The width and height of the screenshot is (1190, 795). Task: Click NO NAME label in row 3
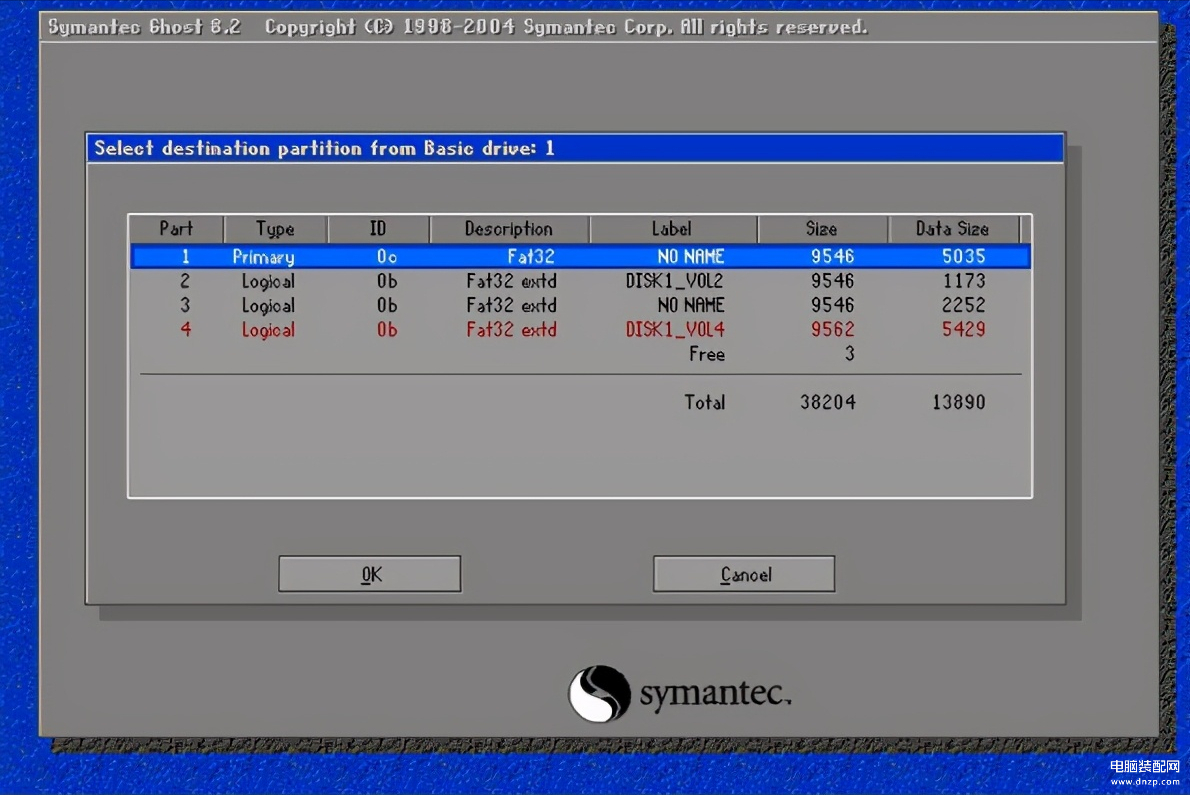click(x=691, y=306)
